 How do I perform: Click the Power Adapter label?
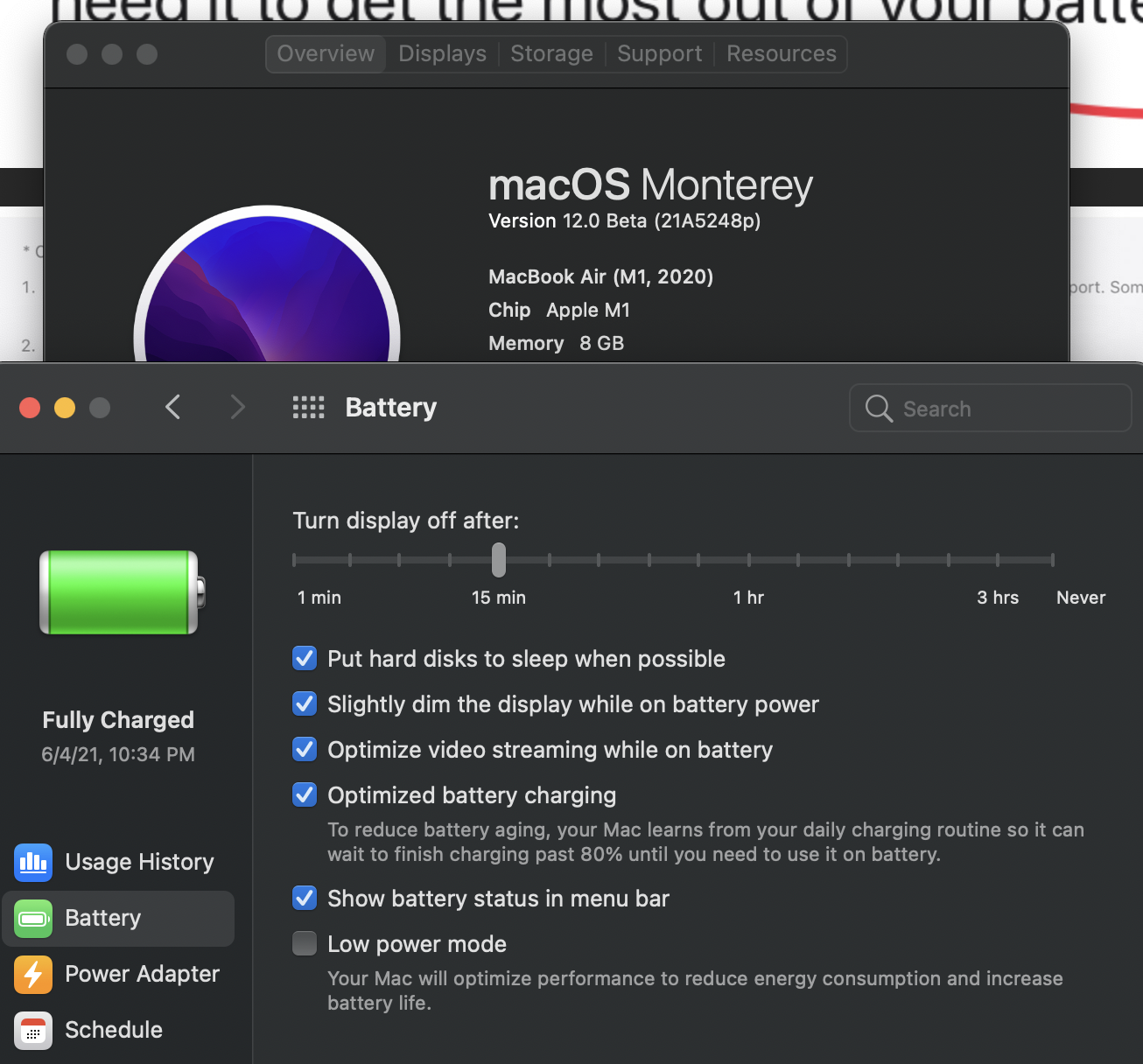[142, 974]
